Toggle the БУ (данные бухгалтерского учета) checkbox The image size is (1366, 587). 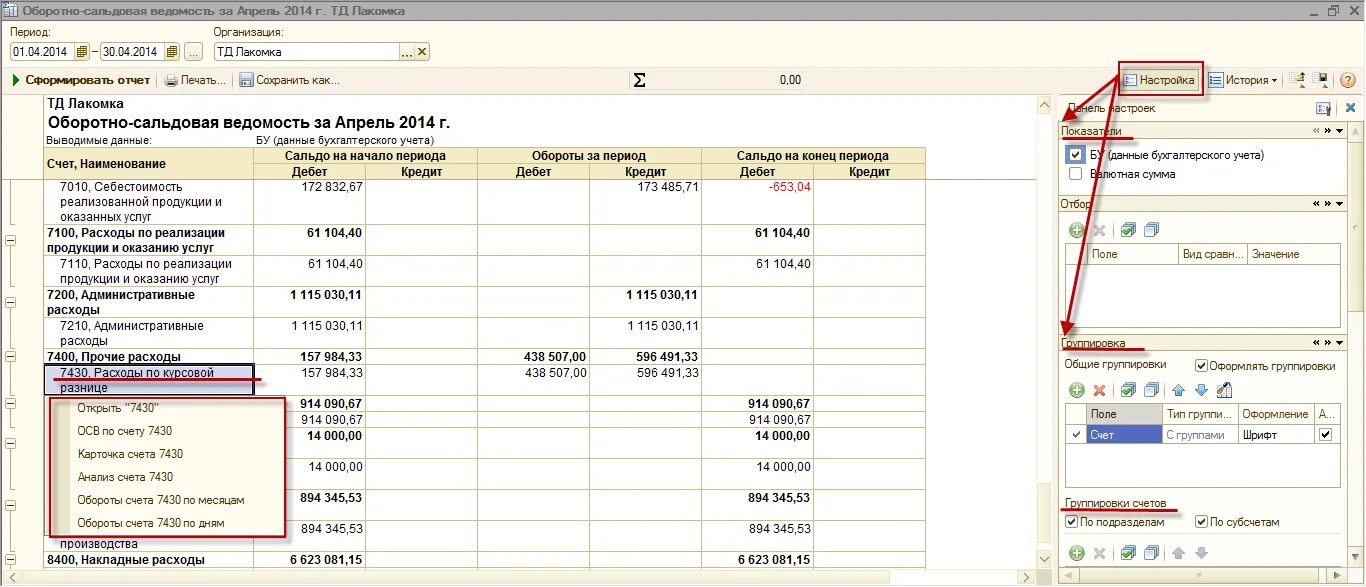[1075, 155]
